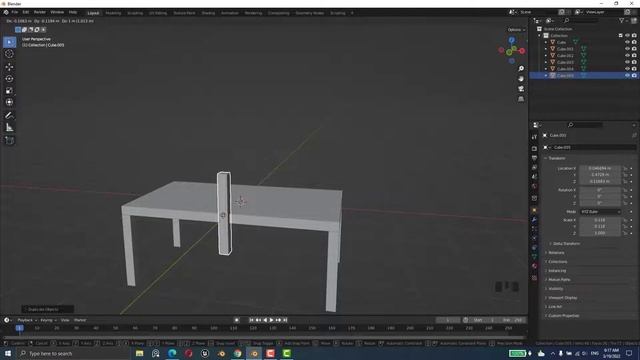Screen dimensions: 640x360
Task: Jump to timeline start frame
Action: 251,320
